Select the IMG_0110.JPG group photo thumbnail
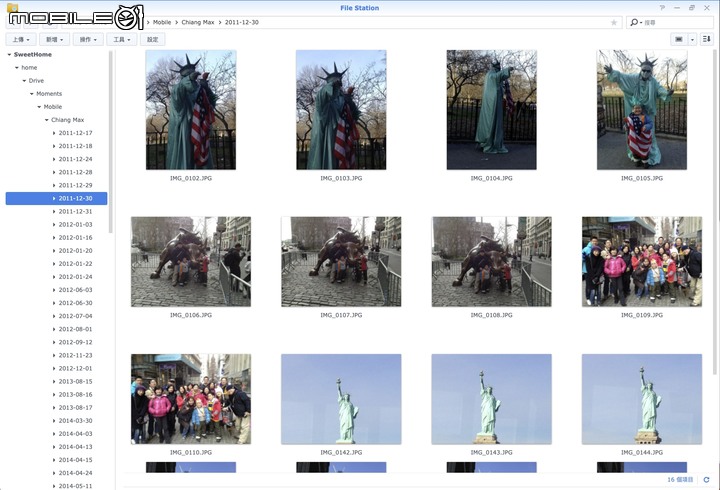The height and width of the screenshot is (490, 720). tap(191, 399)
